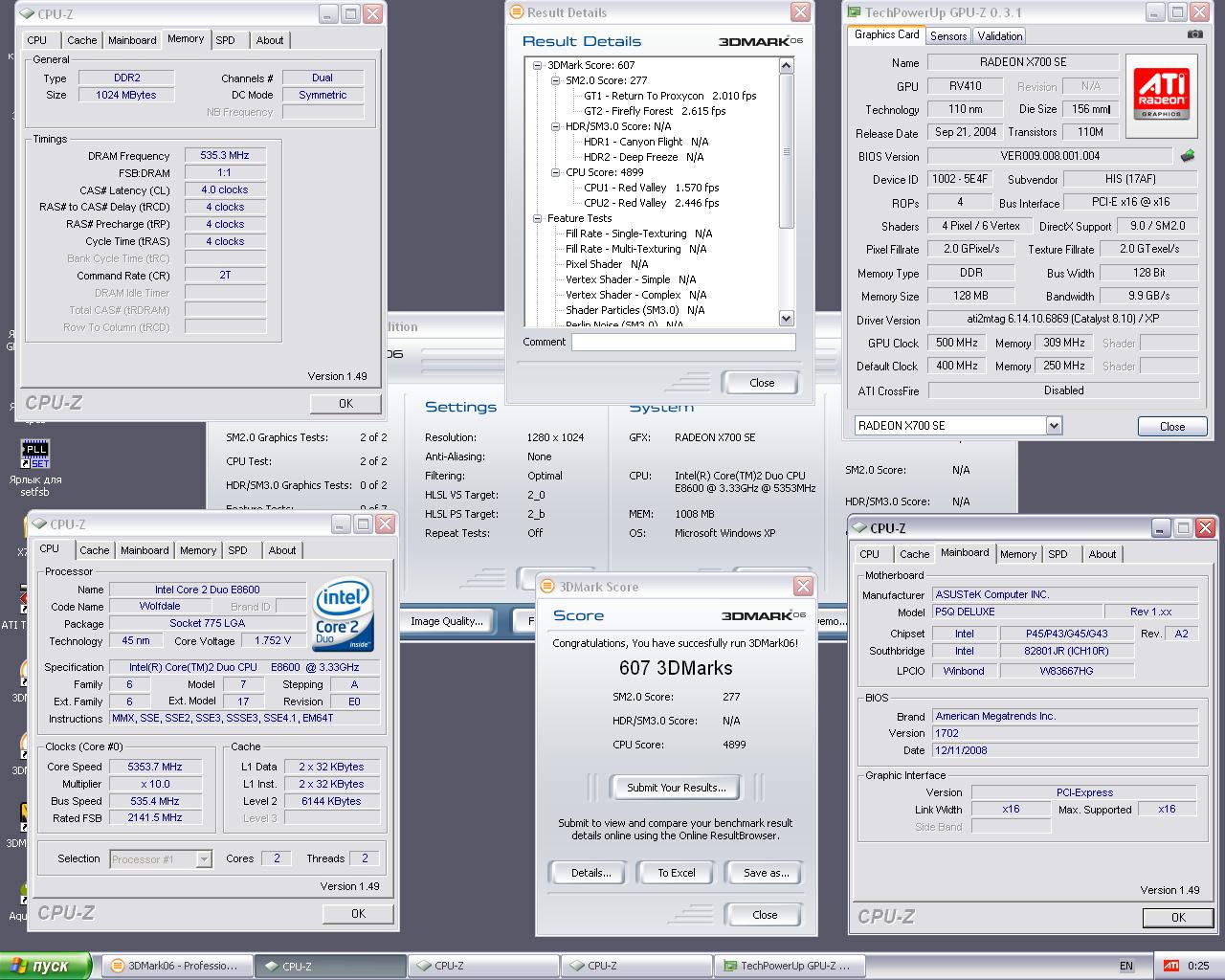Collapse the Feature Tests tree node
Screen dimensions: 1225x980
[539, 218]
